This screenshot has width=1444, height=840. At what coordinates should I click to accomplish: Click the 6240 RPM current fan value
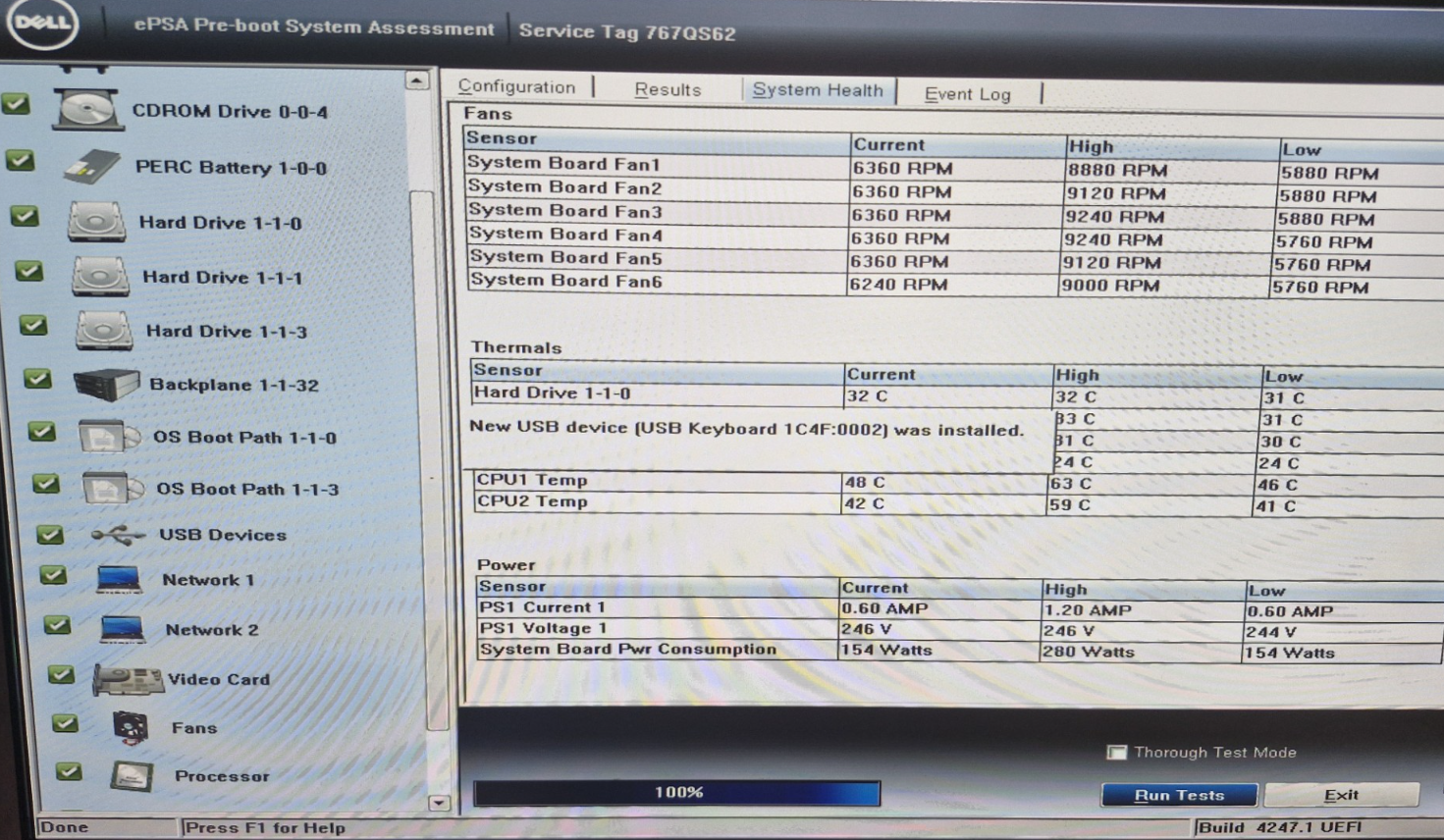pos(898,285)
